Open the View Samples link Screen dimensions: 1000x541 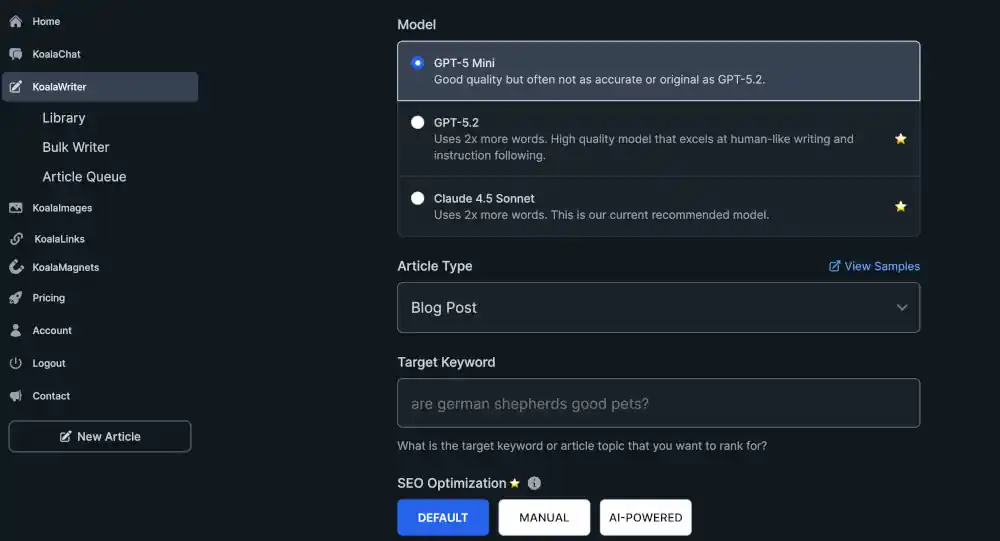click(874, 266)
